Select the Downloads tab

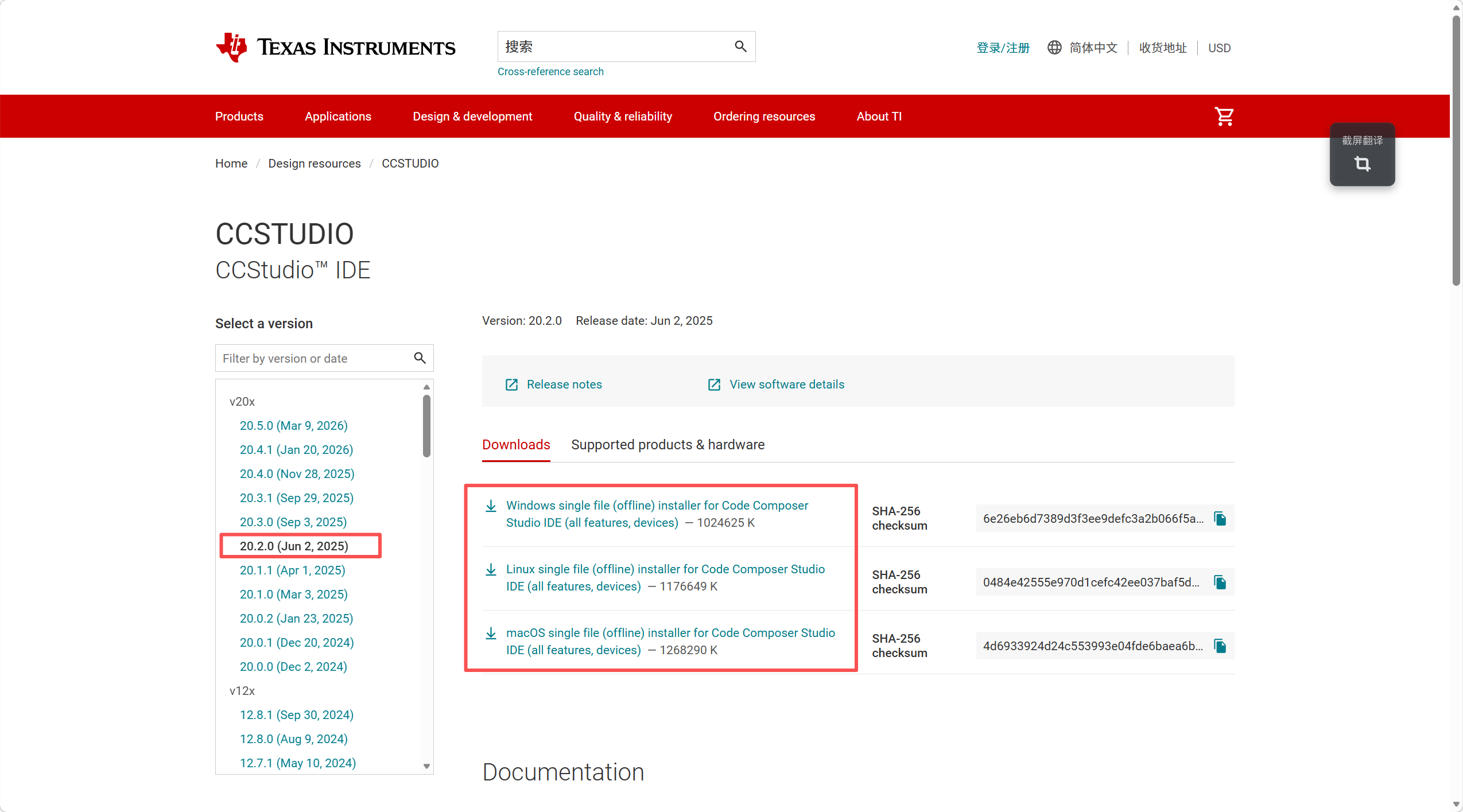coord(516,445)
